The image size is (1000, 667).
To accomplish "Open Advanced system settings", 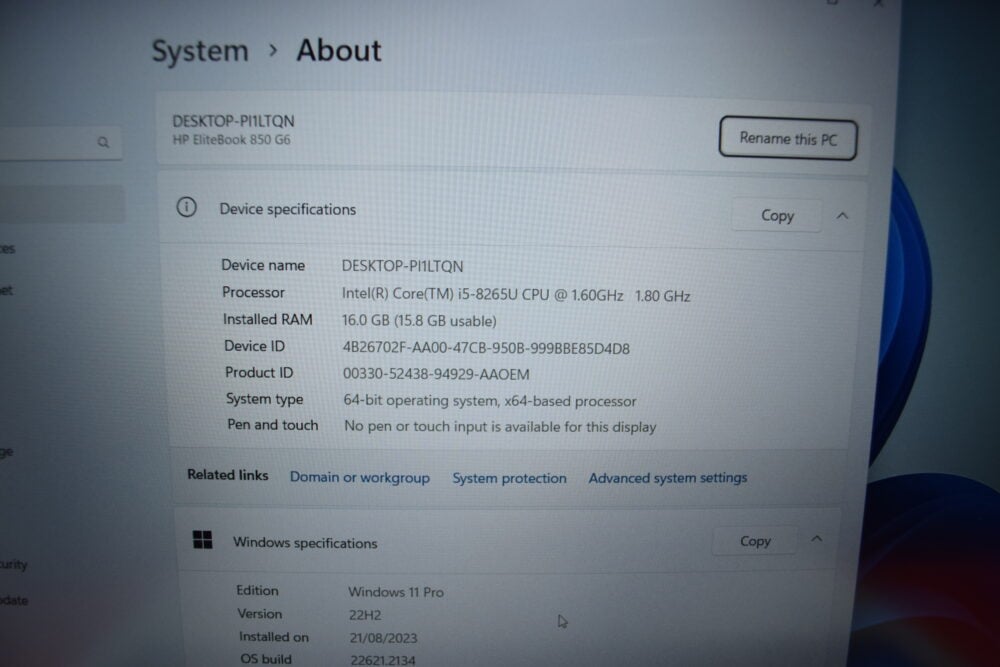I will [668, 478].
